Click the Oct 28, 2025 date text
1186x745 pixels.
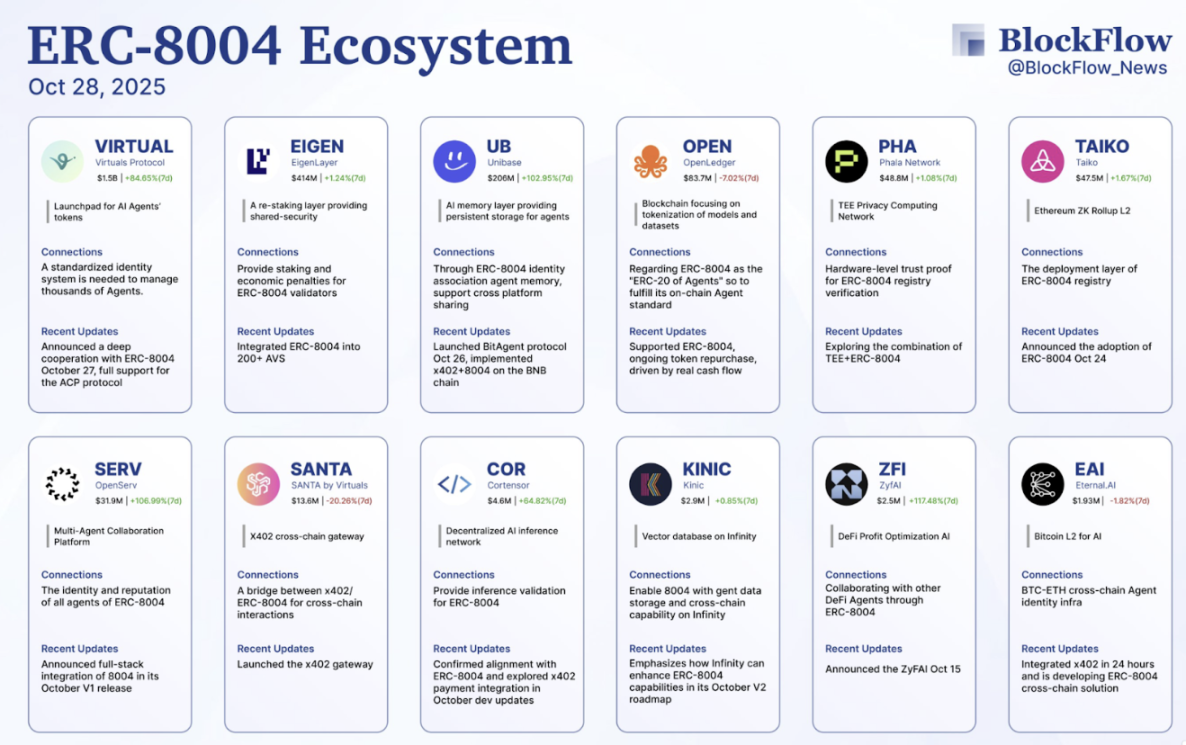tap(97, 87)
